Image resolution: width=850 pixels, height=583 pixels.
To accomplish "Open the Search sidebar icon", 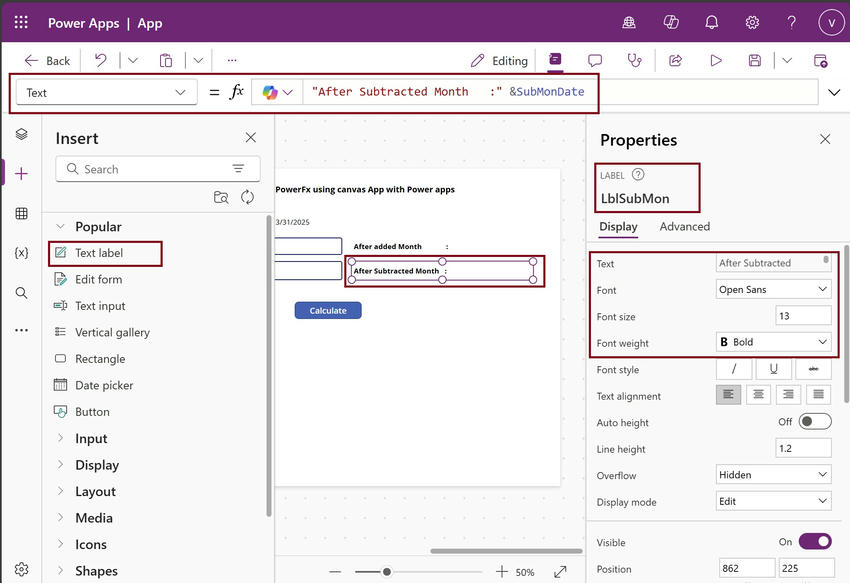I will pyautogui.click(x=22, y=293).
